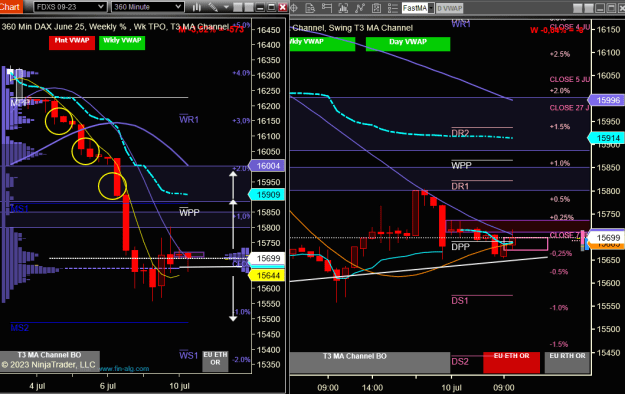Click the www.fin-alg.com link
Image resolution: width=625 pixels, height=394 pixels.
[x=124, y=368]
